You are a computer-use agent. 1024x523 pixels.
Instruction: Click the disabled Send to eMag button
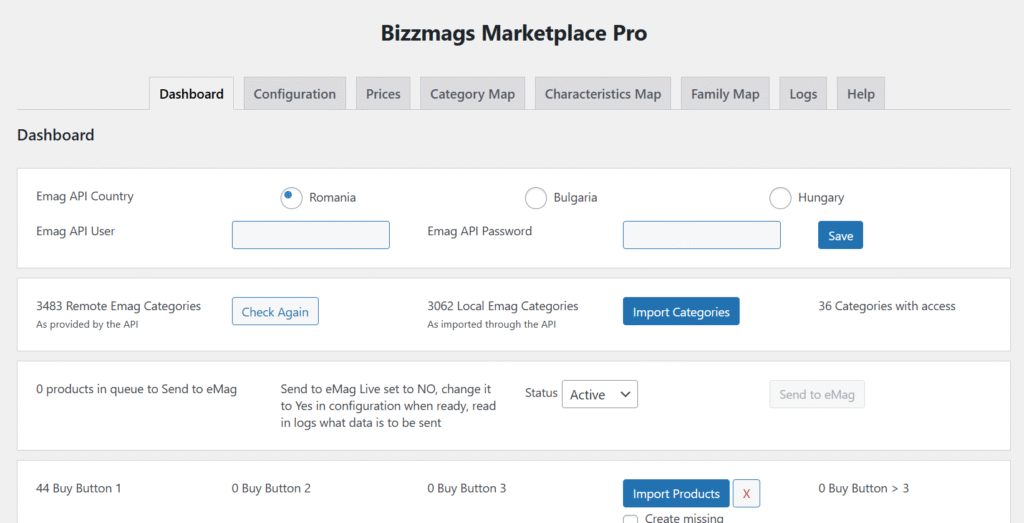click(817, 394)
